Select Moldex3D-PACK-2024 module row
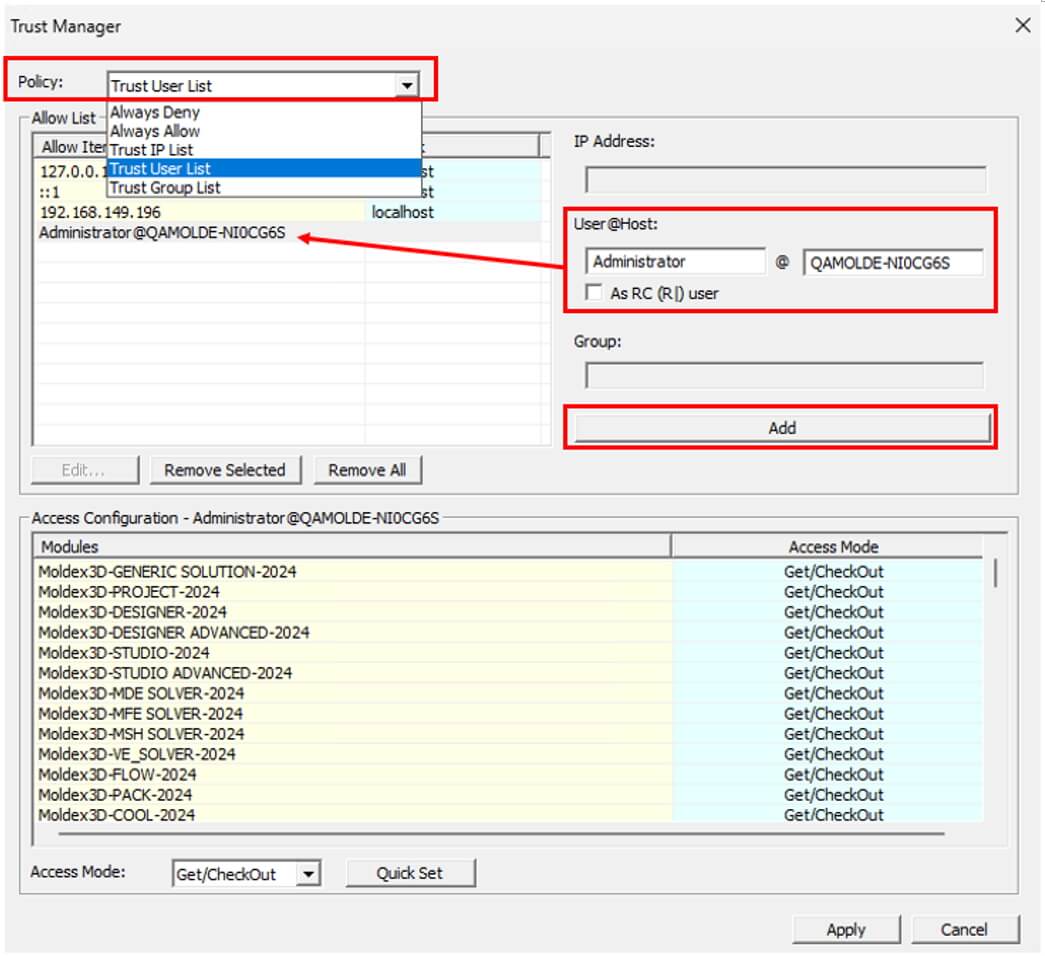Image resolution: width=1045 pixels, height=956 pixels. pyautogui.click(x=509, y=795)
